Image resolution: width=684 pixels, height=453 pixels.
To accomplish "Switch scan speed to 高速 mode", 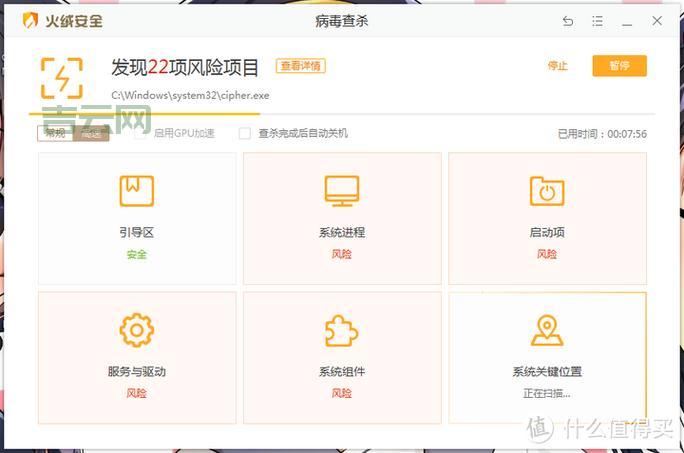I will tap(91, 134).
